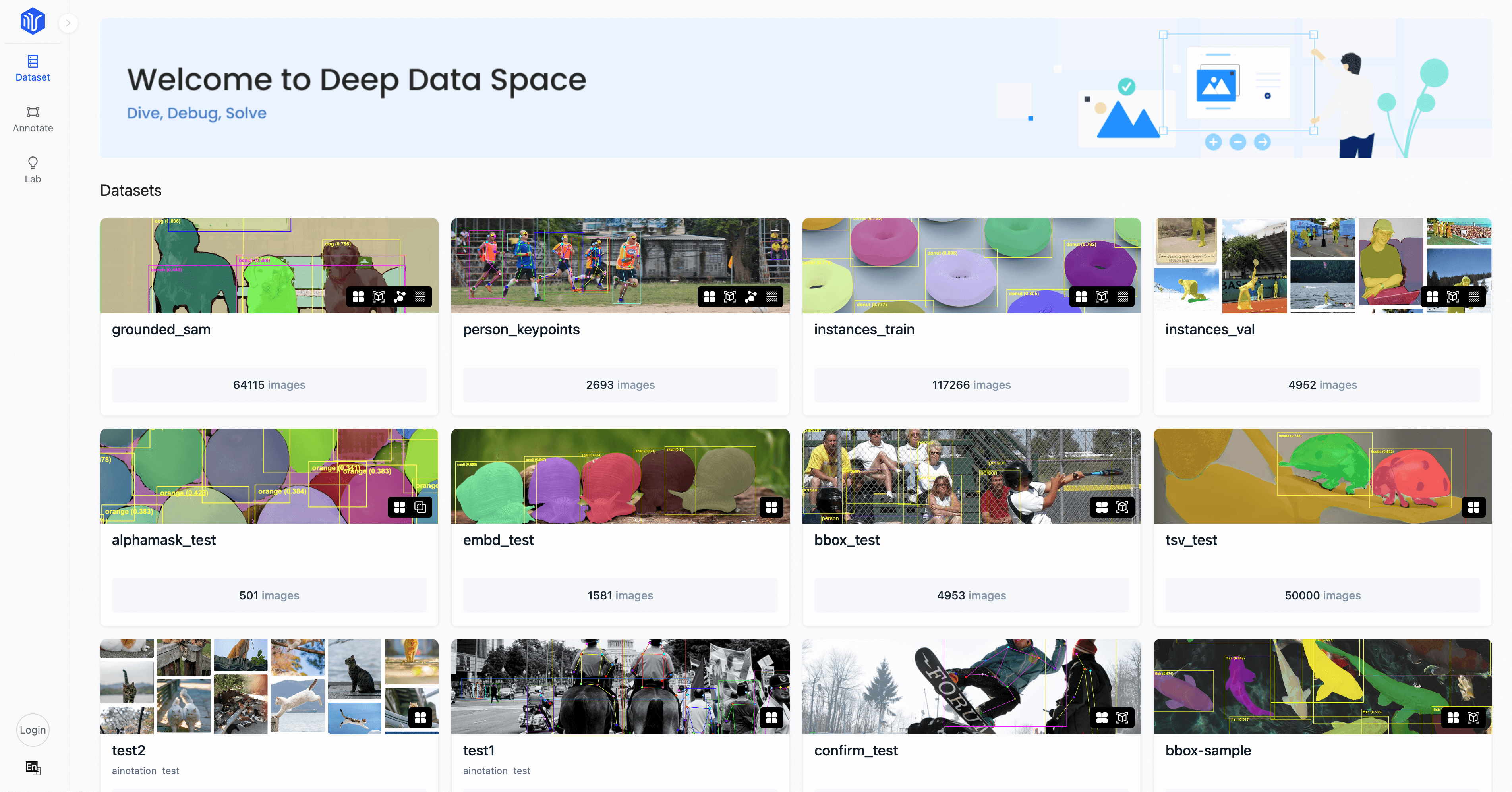Image resolution: width=1512 pixels, height=792 pixels.
Task: Select the cube icon on confirm_test card
Action: [1122, 717]
